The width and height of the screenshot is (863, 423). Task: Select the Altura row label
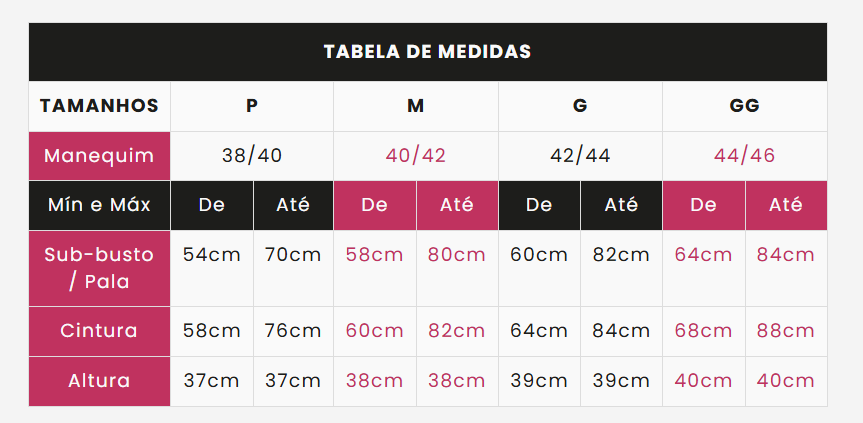coord(100,381)
